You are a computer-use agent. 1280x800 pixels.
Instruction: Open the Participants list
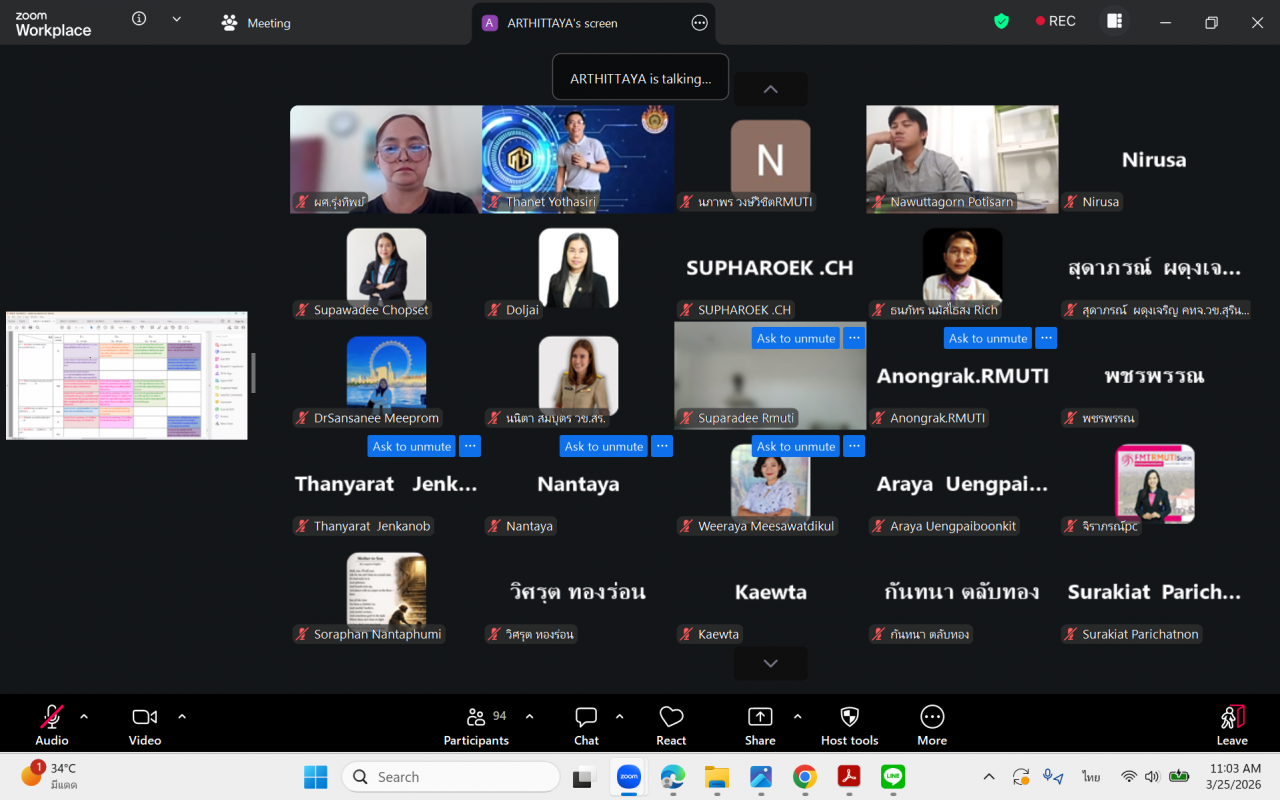[476, 725]
